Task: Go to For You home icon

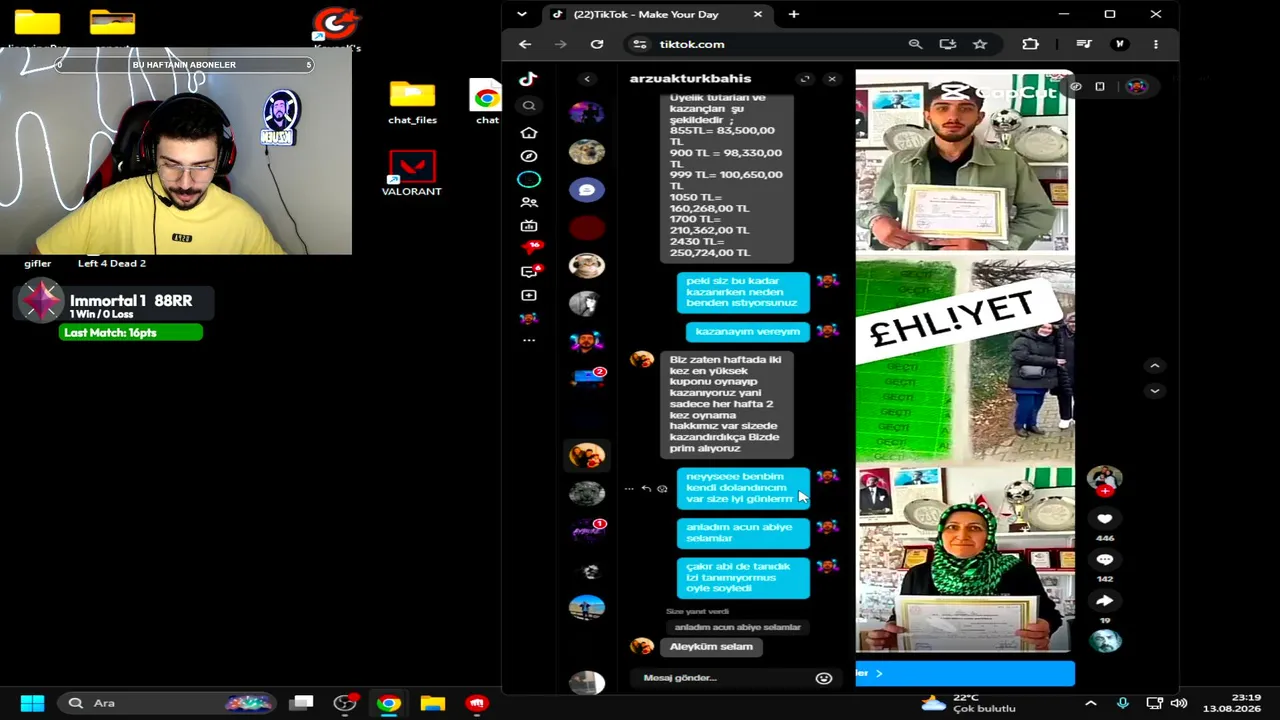Action: pos(529,132)
